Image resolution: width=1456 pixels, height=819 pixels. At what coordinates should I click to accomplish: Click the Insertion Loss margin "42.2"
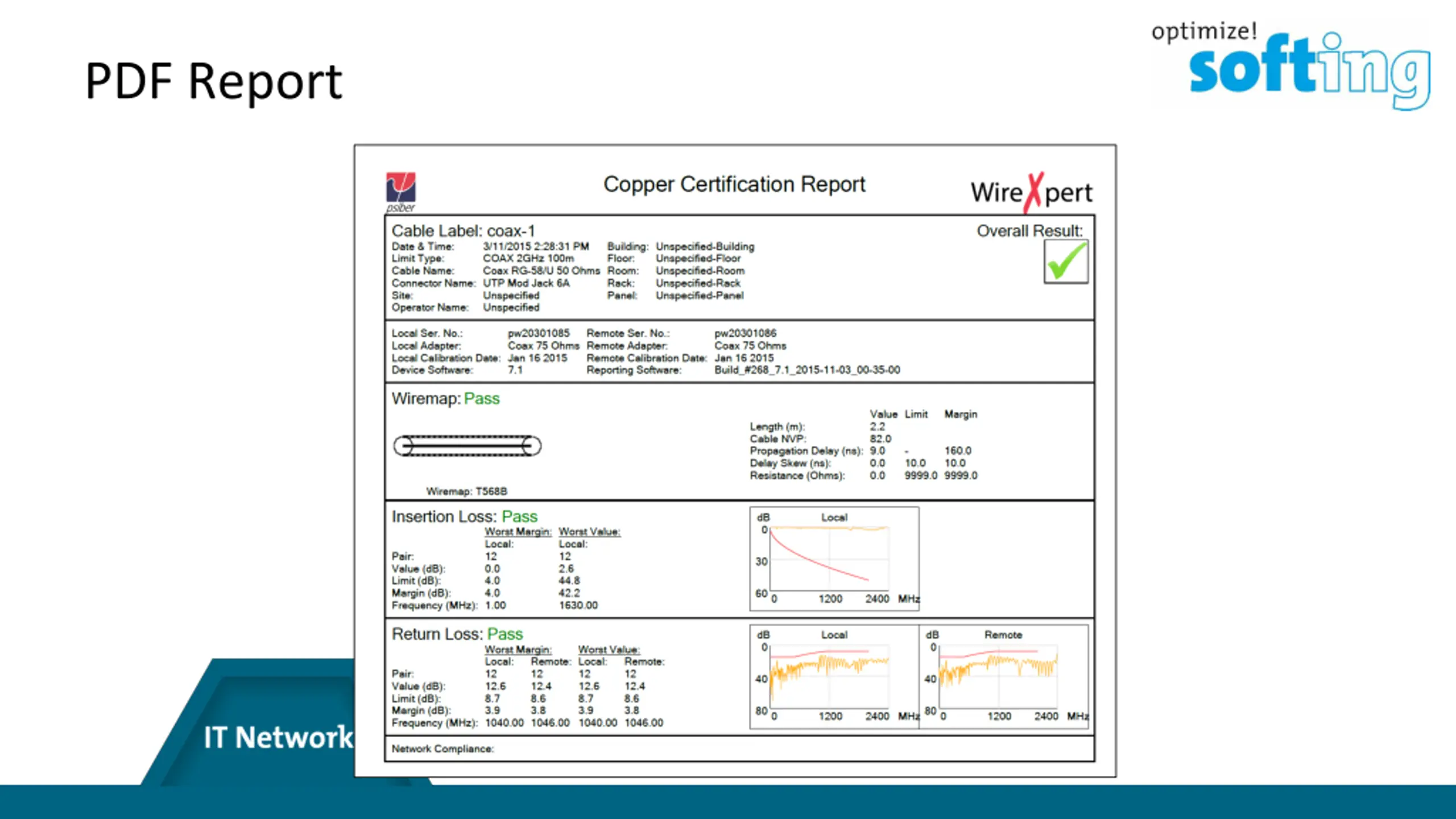click(569, 593)
